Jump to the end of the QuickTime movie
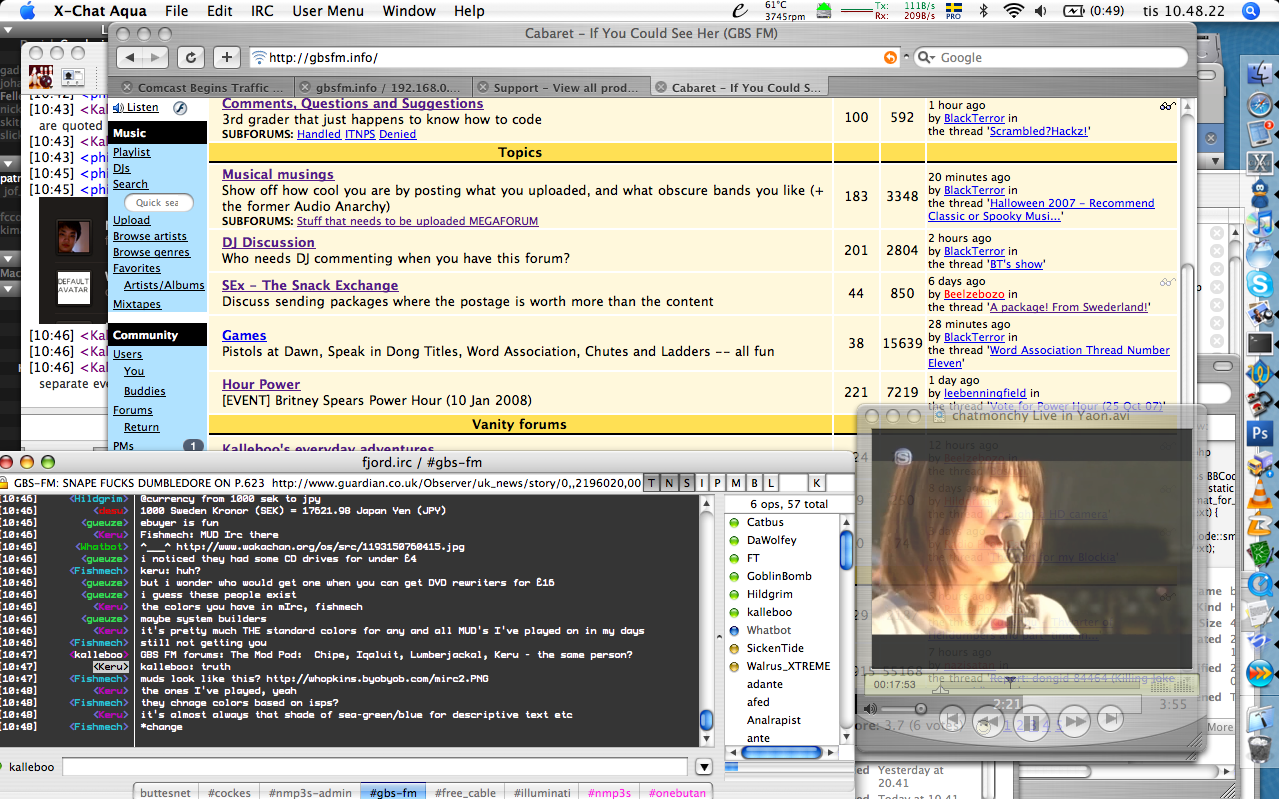Viewport: 1279px width, 799px height. 1110,718
